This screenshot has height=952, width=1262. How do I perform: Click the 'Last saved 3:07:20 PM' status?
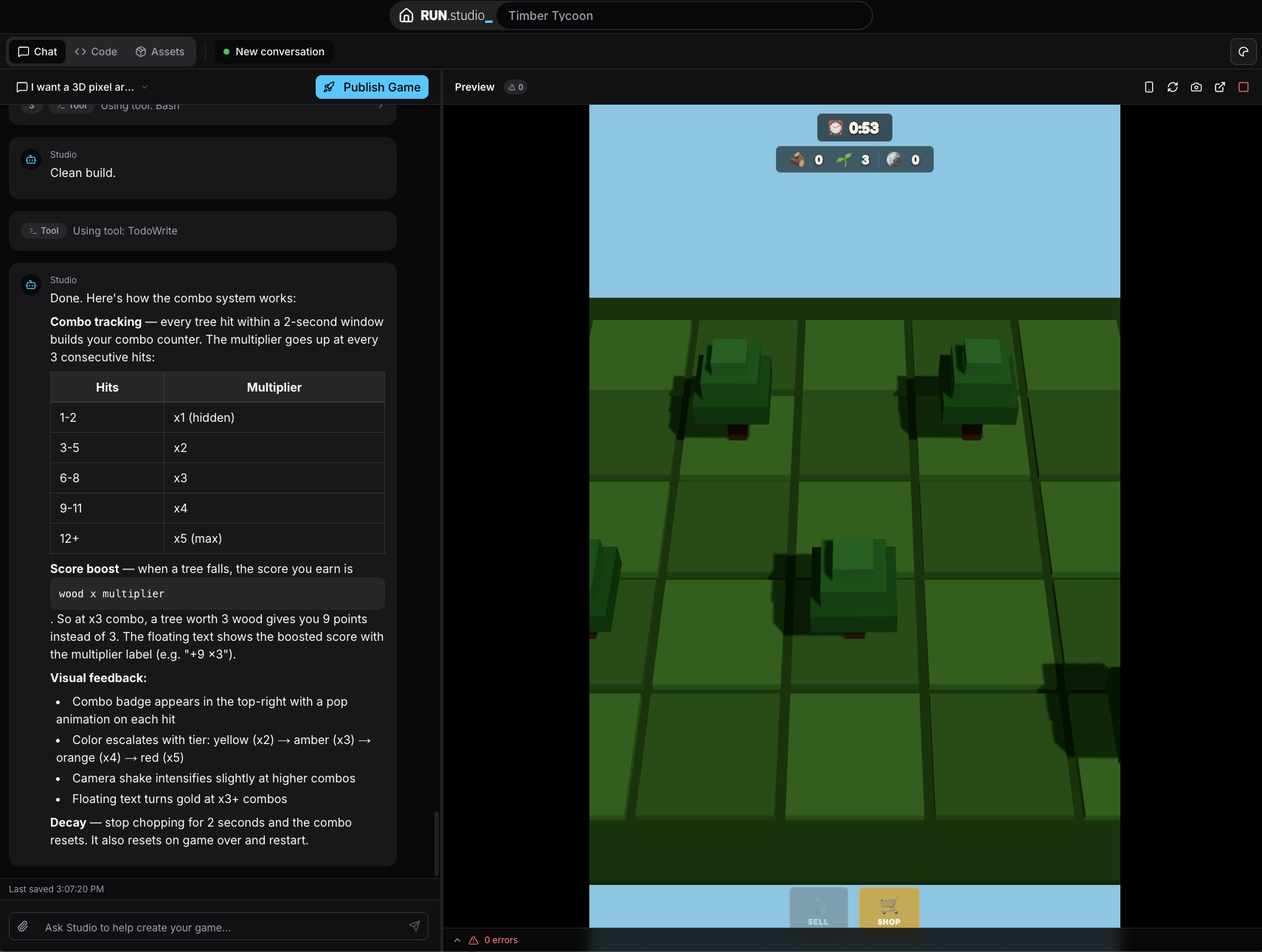[x=56, y=889]
